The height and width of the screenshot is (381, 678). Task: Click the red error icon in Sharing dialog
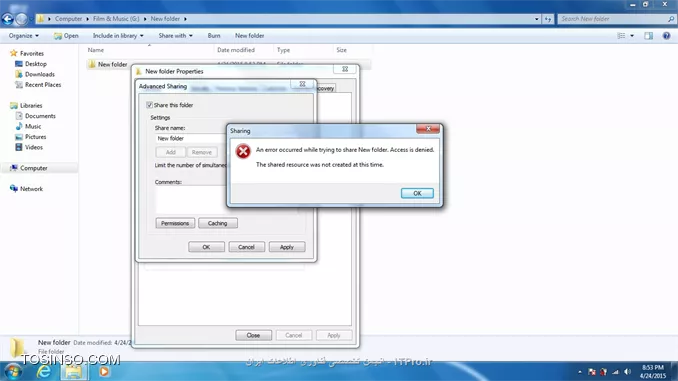click(x=243, y=151)
